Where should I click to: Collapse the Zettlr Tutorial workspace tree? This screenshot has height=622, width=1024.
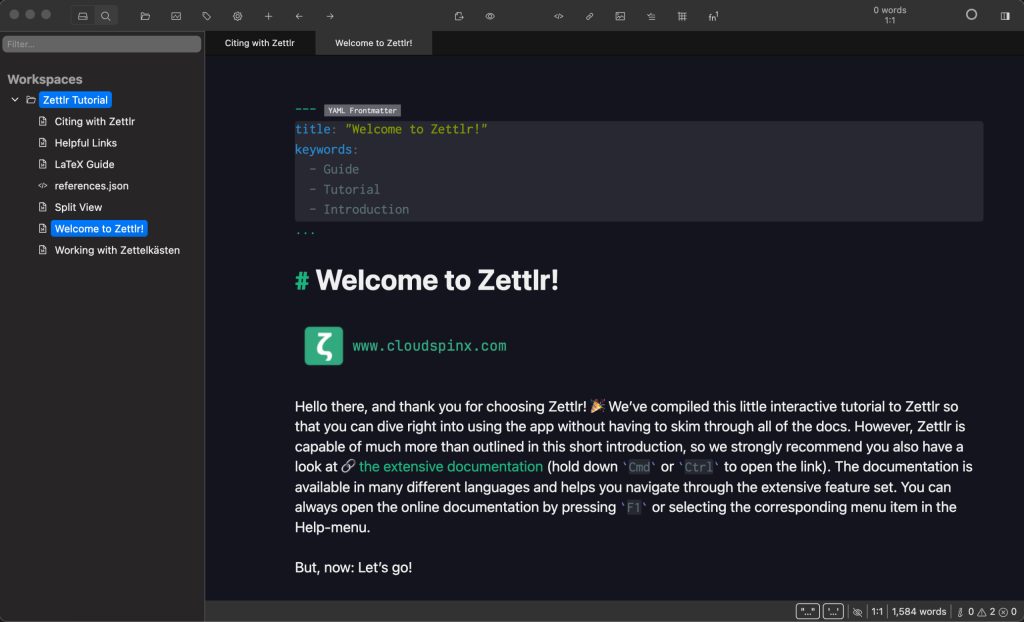click(14, 99)
